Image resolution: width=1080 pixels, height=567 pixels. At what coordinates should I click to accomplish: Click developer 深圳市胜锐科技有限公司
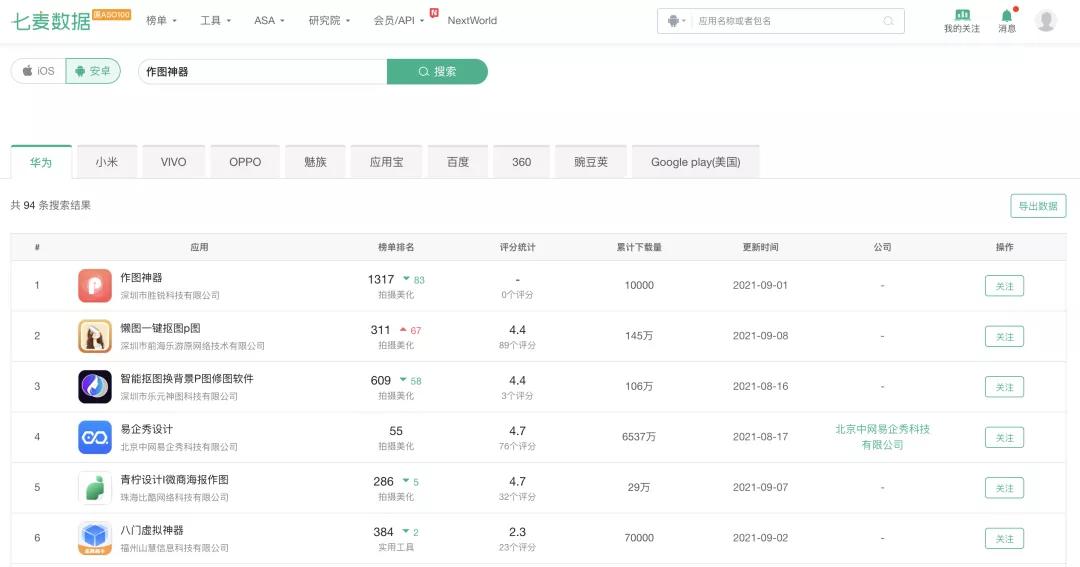click(x=170, y=295)
